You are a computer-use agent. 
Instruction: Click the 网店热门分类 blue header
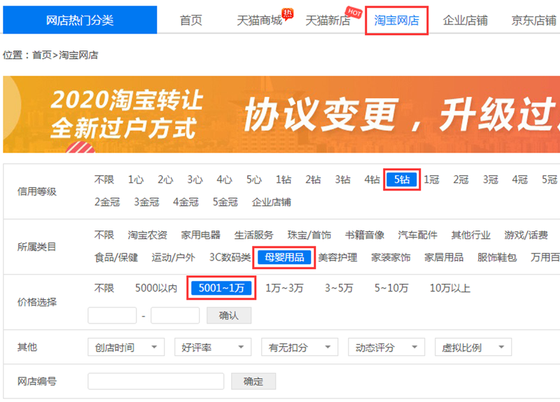pos(80,20)
